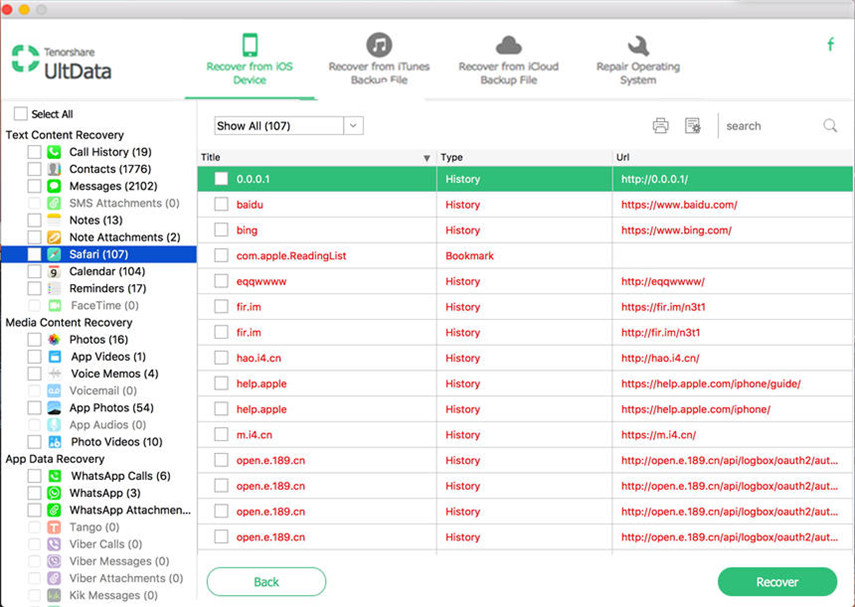Click the search magnifier icon

(830, 126)
